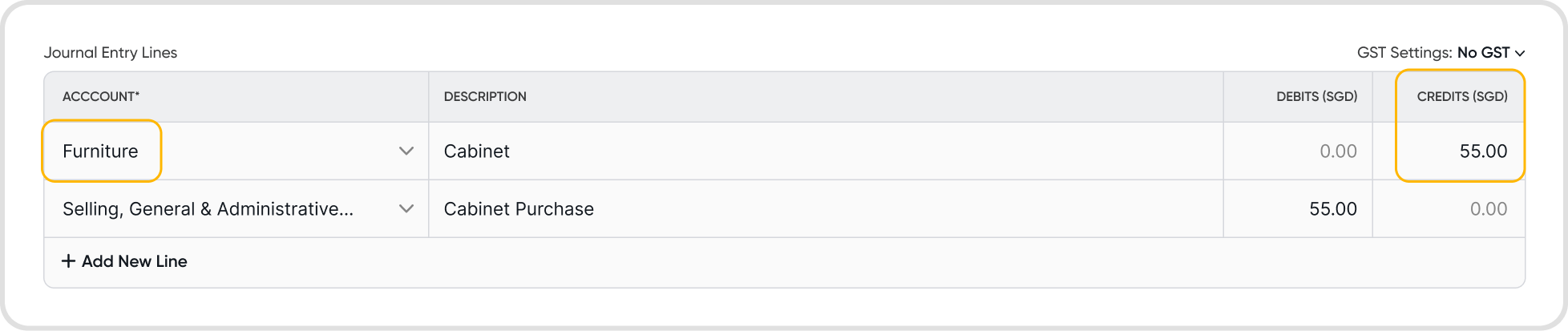Expand the Furniture account dropdown chevron
The height and width of the screenshot is (331, 1568).
click(406, 151)
